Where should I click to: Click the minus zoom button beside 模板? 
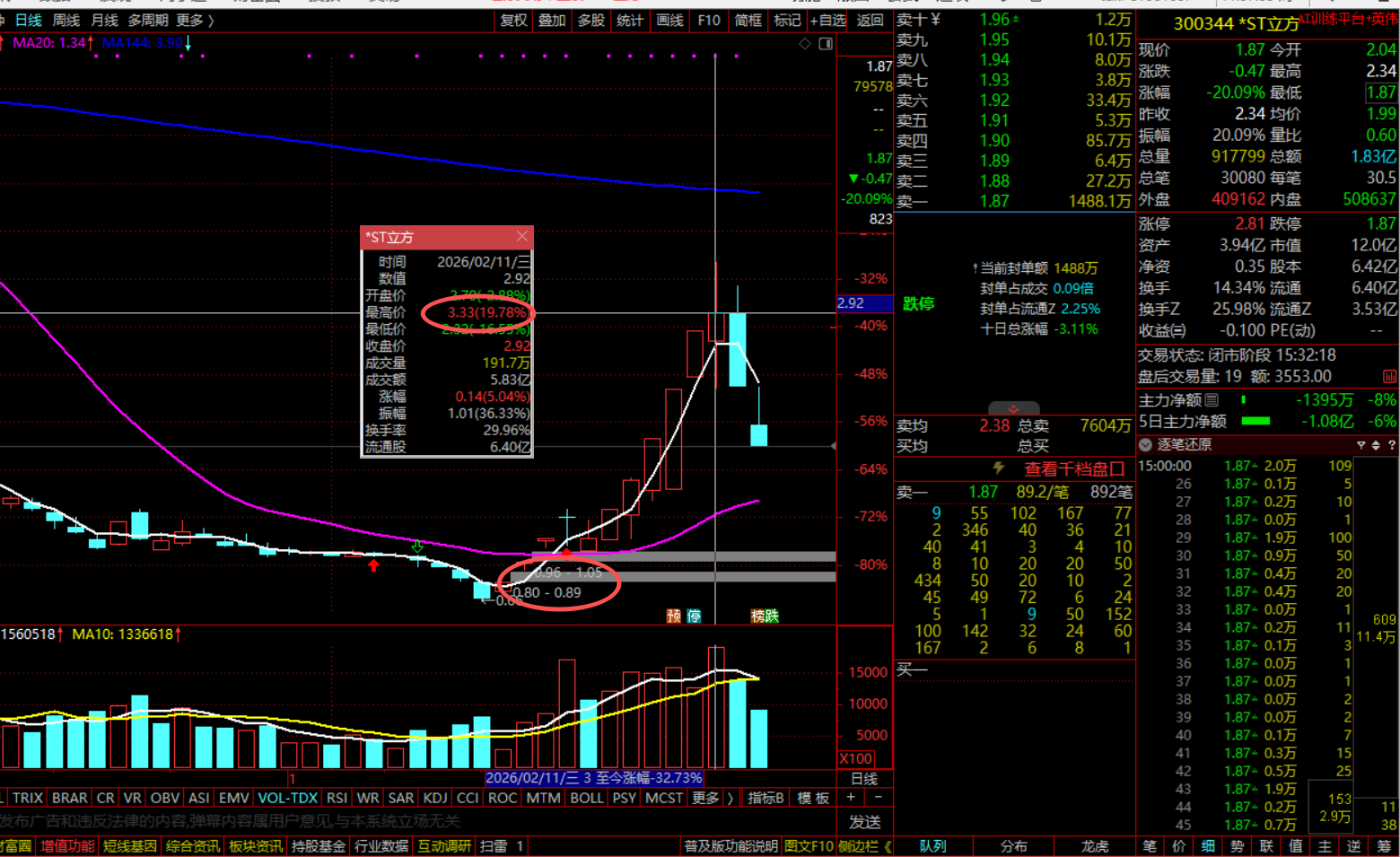tap(878, 798)
